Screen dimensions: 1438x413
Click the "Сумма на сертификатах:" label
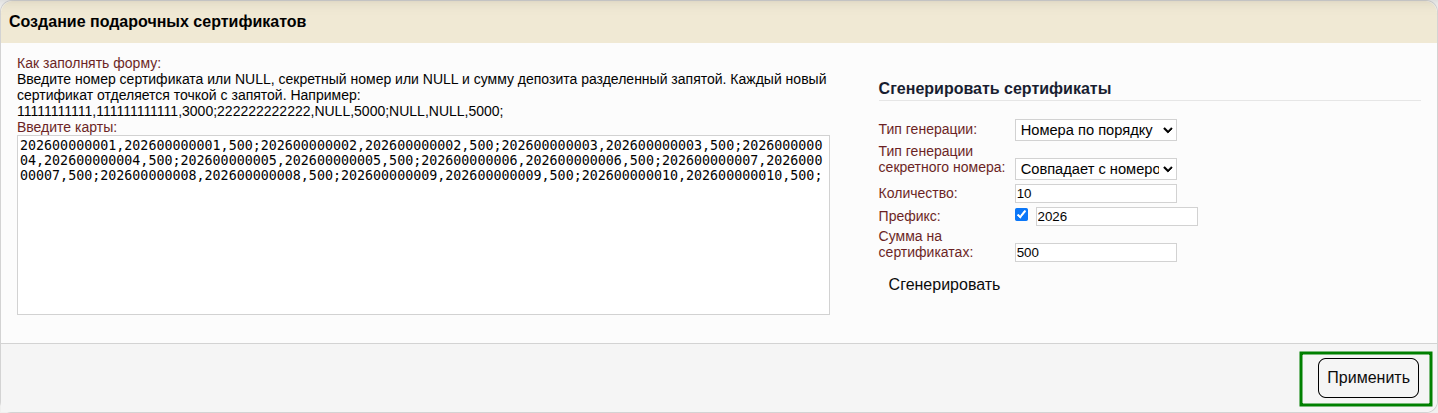click(926, 244)
